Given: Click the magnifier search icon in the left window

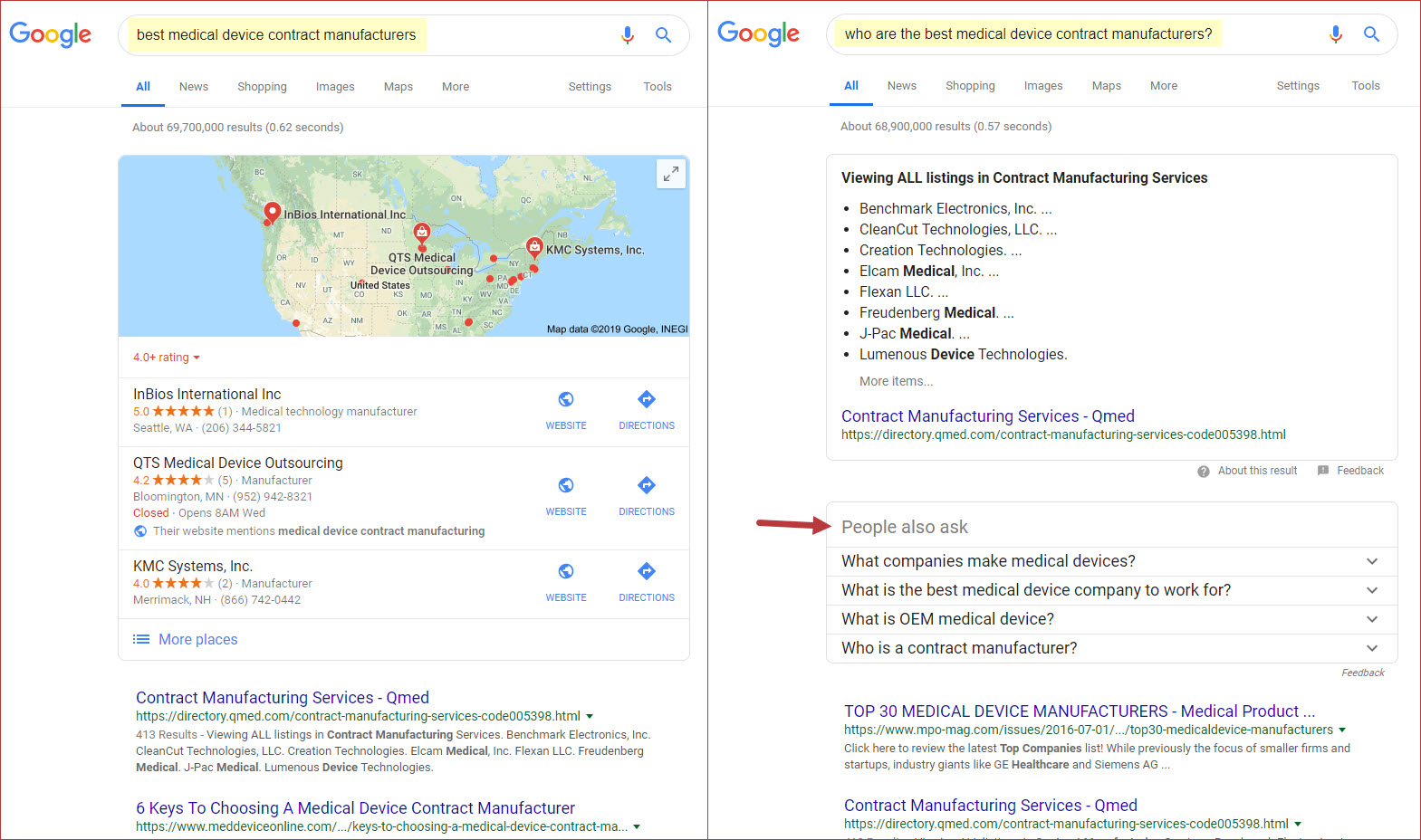Looking at the screenshot, I should tap(664, 35).
